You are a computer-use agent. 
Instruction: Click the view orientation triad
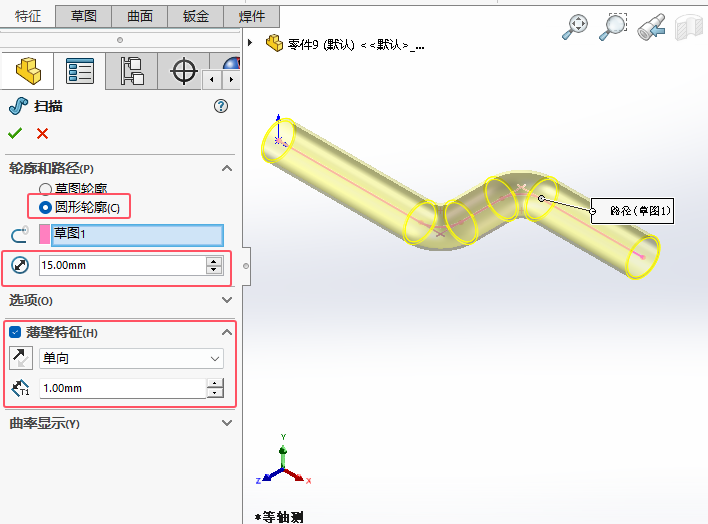(283, 461)
